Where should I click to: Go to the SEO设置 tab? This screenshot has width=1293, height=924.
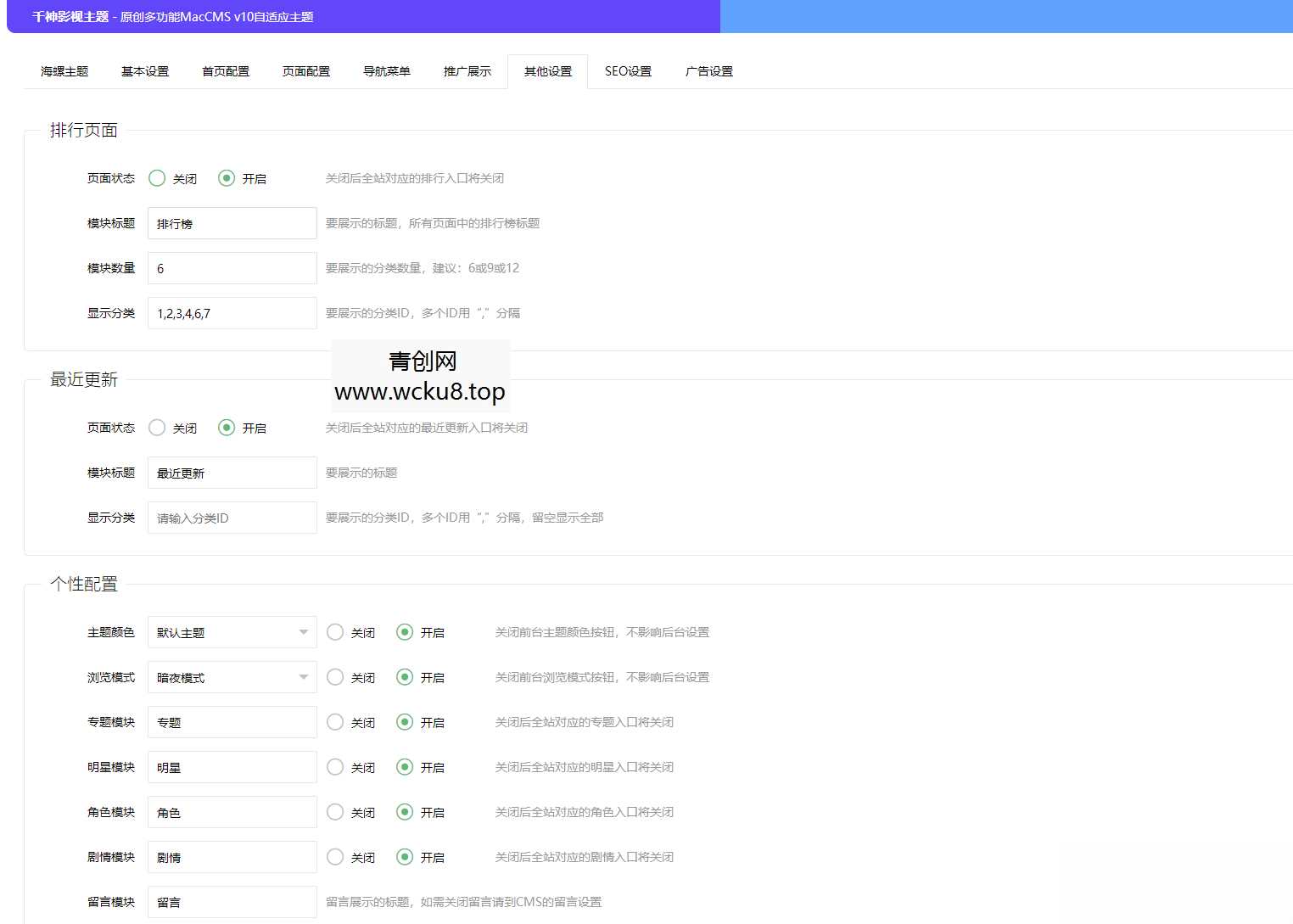coord(628,71)
